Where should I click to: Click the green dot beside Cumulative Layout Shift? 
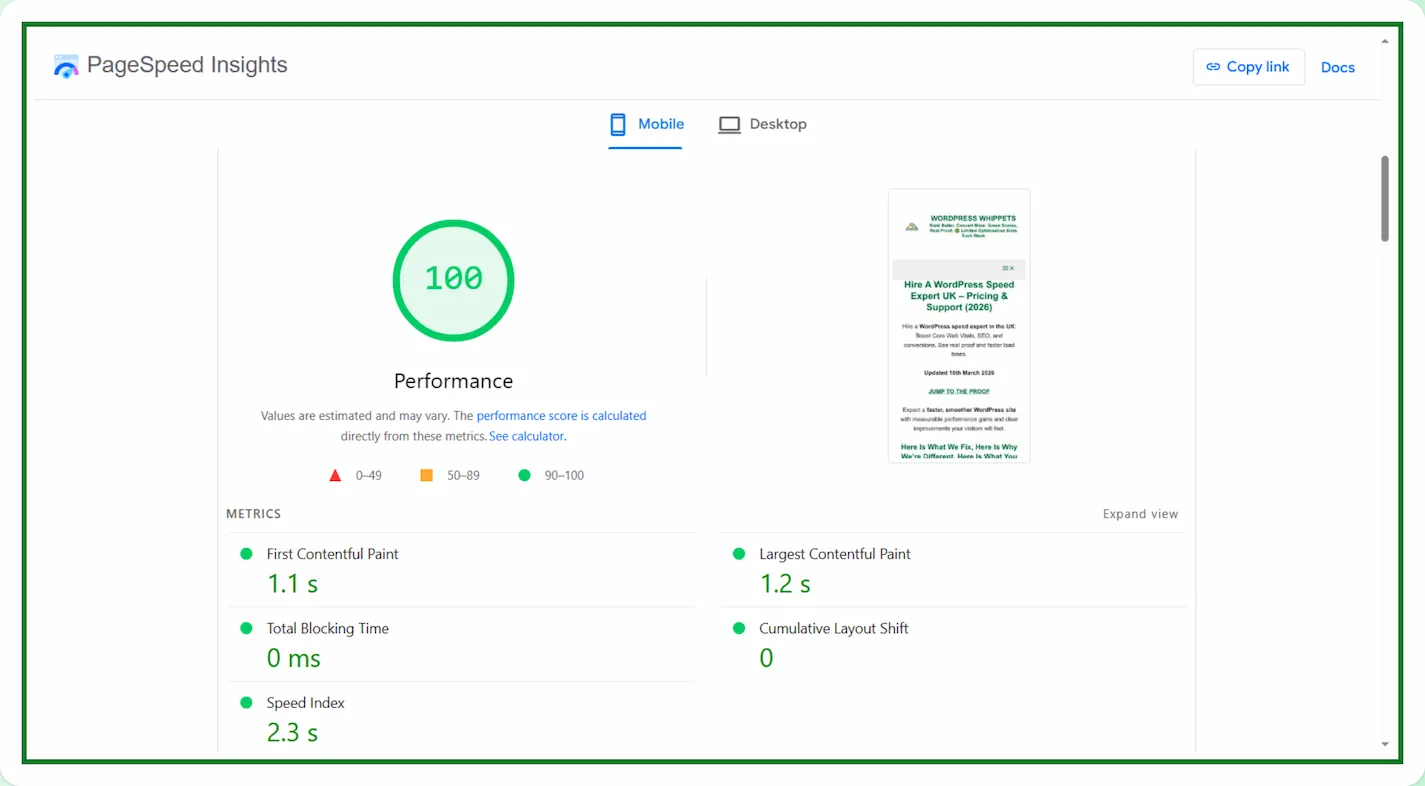pyautogui.click(x=739, y=629)
